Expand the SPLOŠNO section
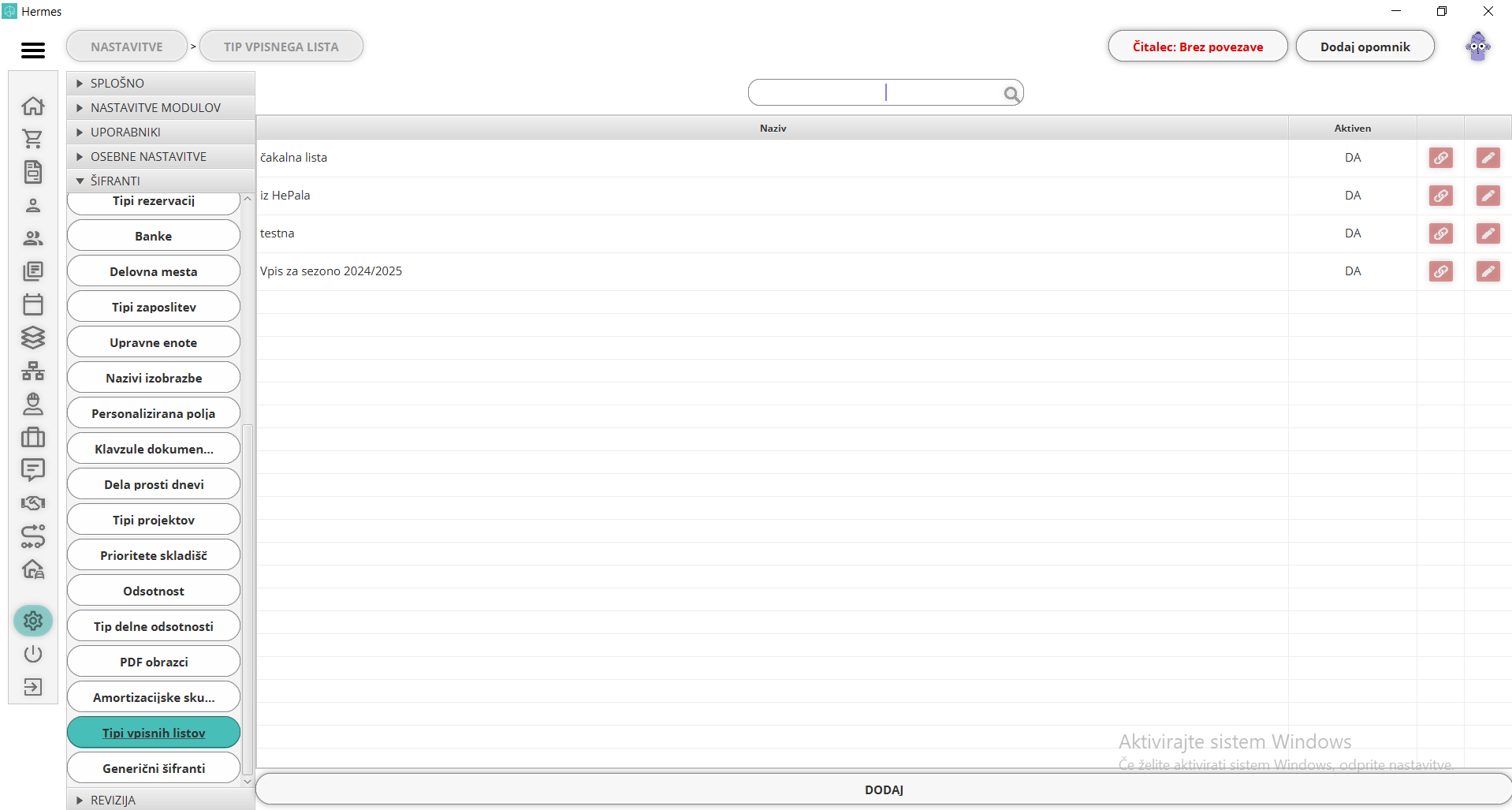The height and width of the screenshot is (810, 1512). [161, 83]
